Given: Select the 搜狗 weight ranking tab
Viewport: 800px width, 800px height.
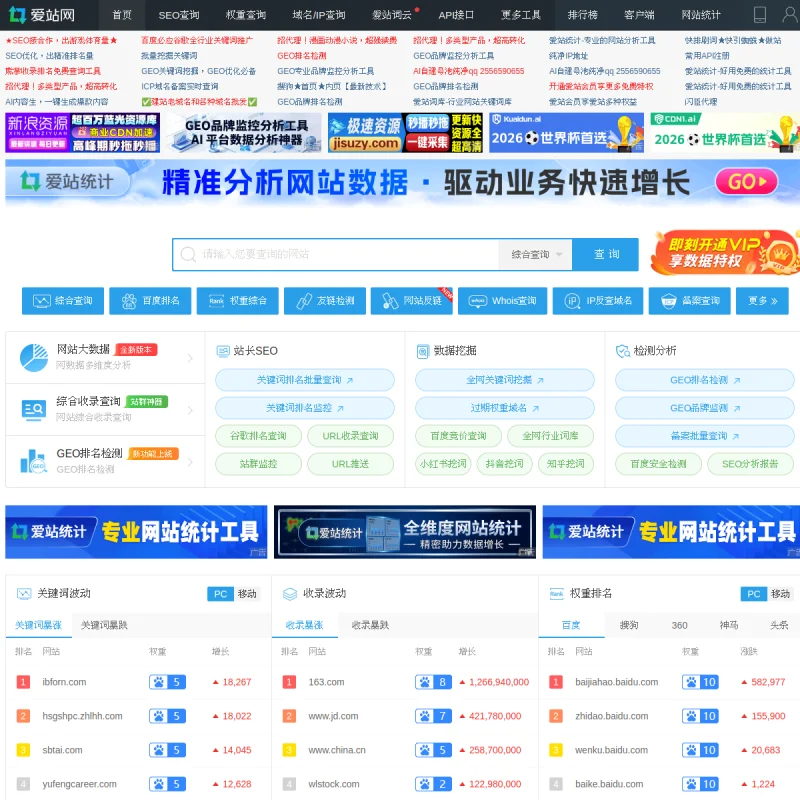Looking at the screenshot, I should (x=629, y=625).
